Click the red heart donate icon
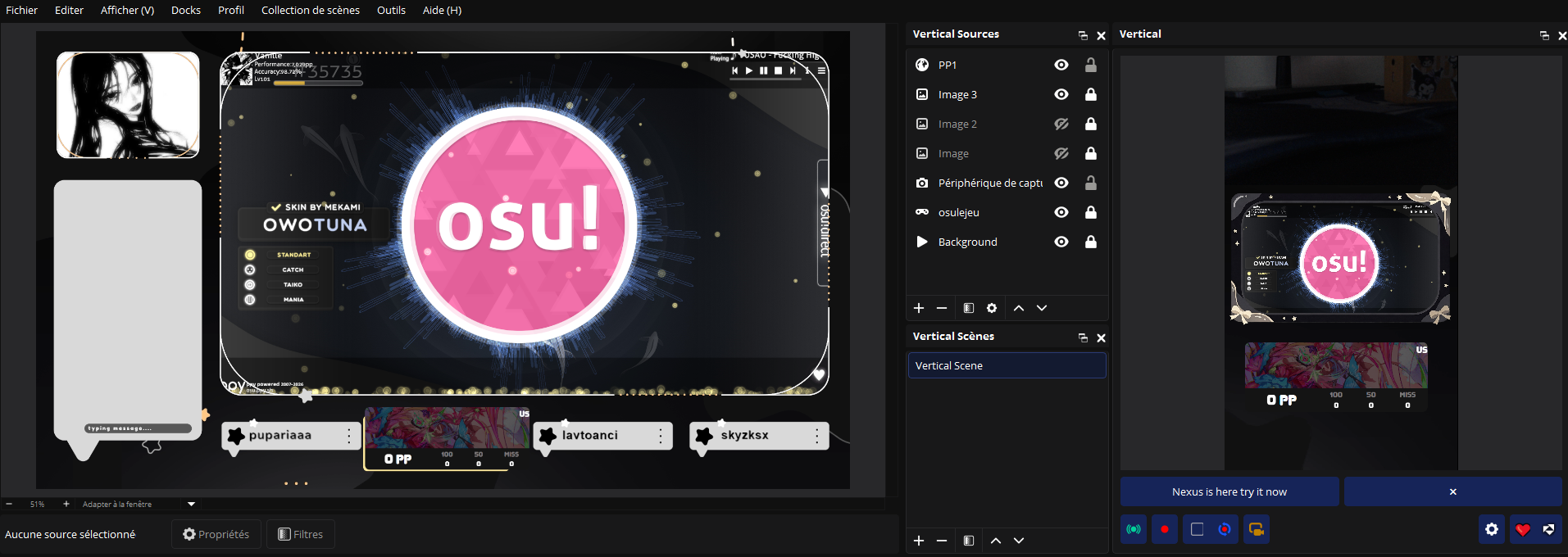Image resolution: width=1568 pixels, height=557 pixels. click(1523, 529)
